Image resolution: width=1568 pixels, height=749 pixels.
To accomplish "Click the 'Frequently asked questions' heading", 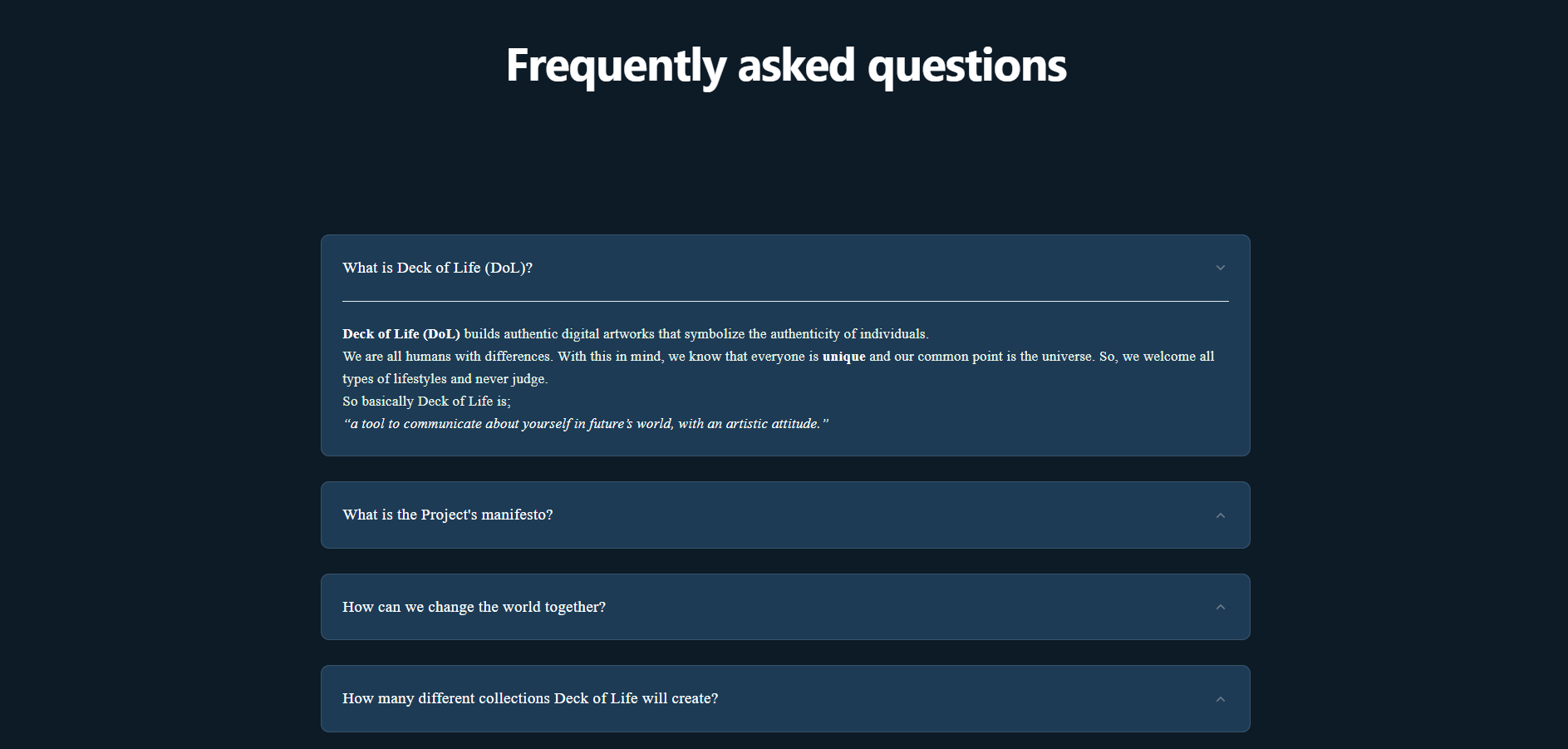I will coord(785,66).
